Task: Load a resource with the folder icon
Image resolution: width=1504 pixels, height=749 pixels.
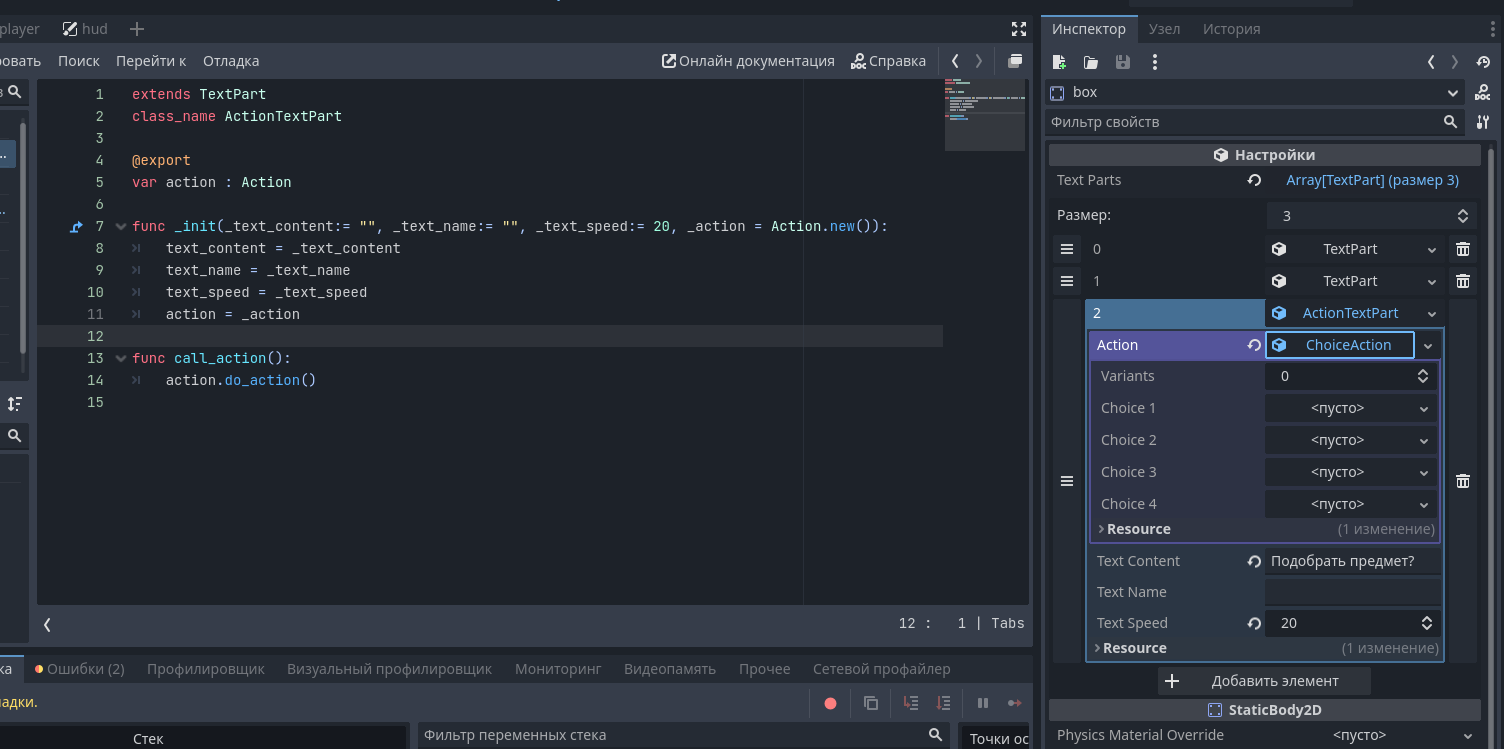Action: pyautogui.click(x=1091, y=62)
